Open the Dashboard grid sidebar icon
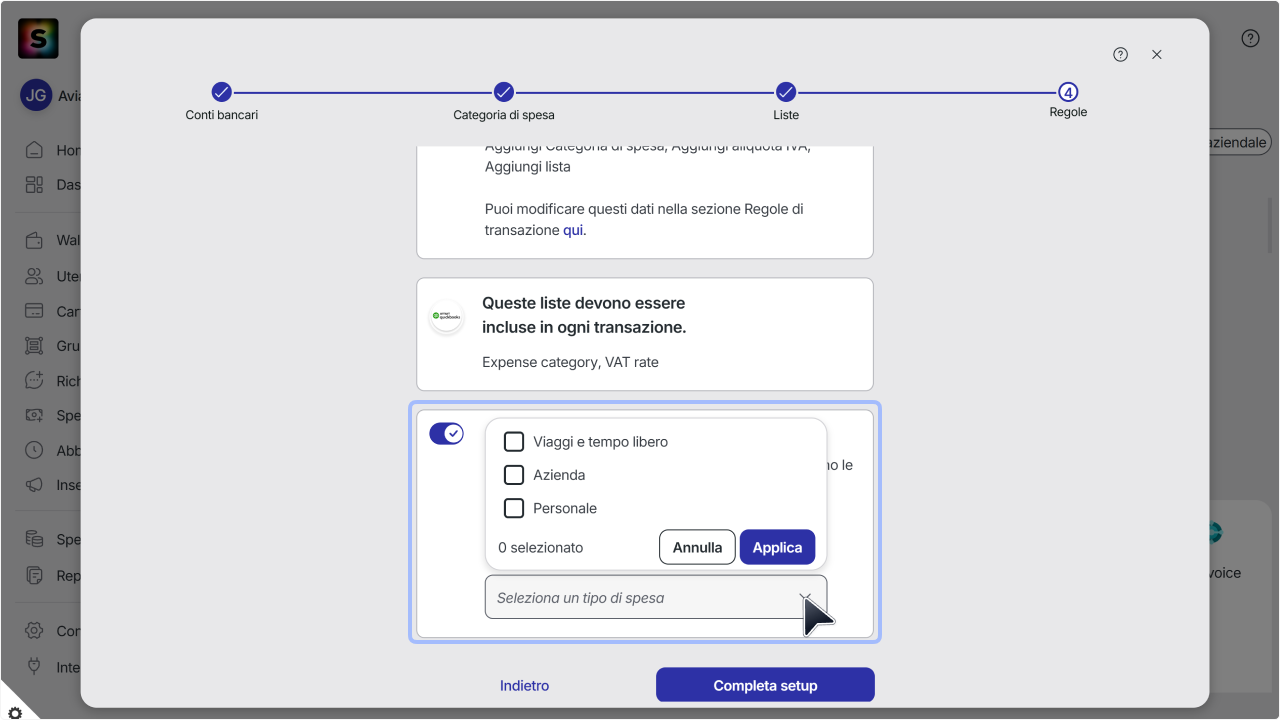Screen dimensions: 1280x720 35,185
